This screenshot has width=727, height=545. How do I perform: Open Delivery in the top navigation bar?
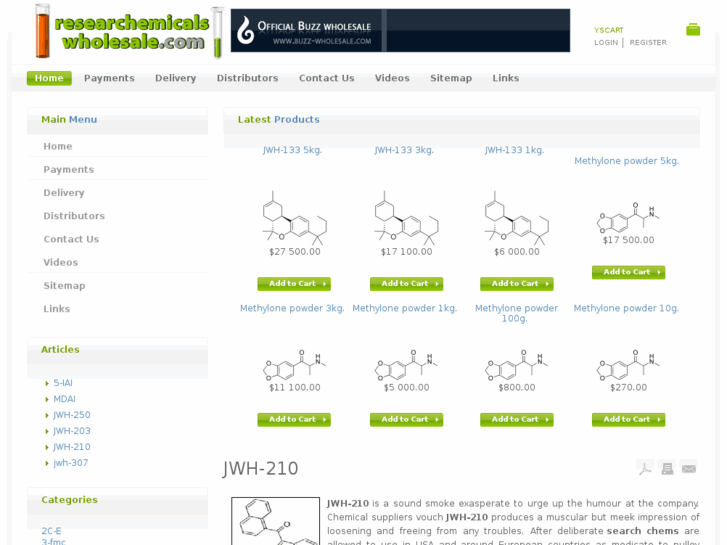tap(175, 78)
